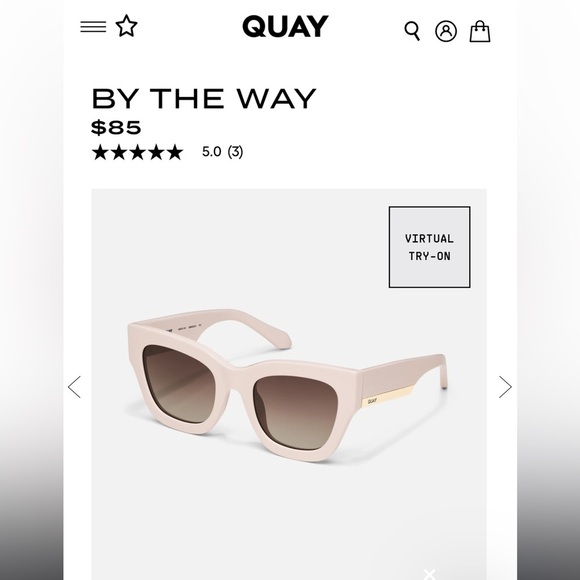Screen dimensions: 580x580
Task: Go to homepage via QUAY logo
Action: pyautogui.click(x=285, y=26)
